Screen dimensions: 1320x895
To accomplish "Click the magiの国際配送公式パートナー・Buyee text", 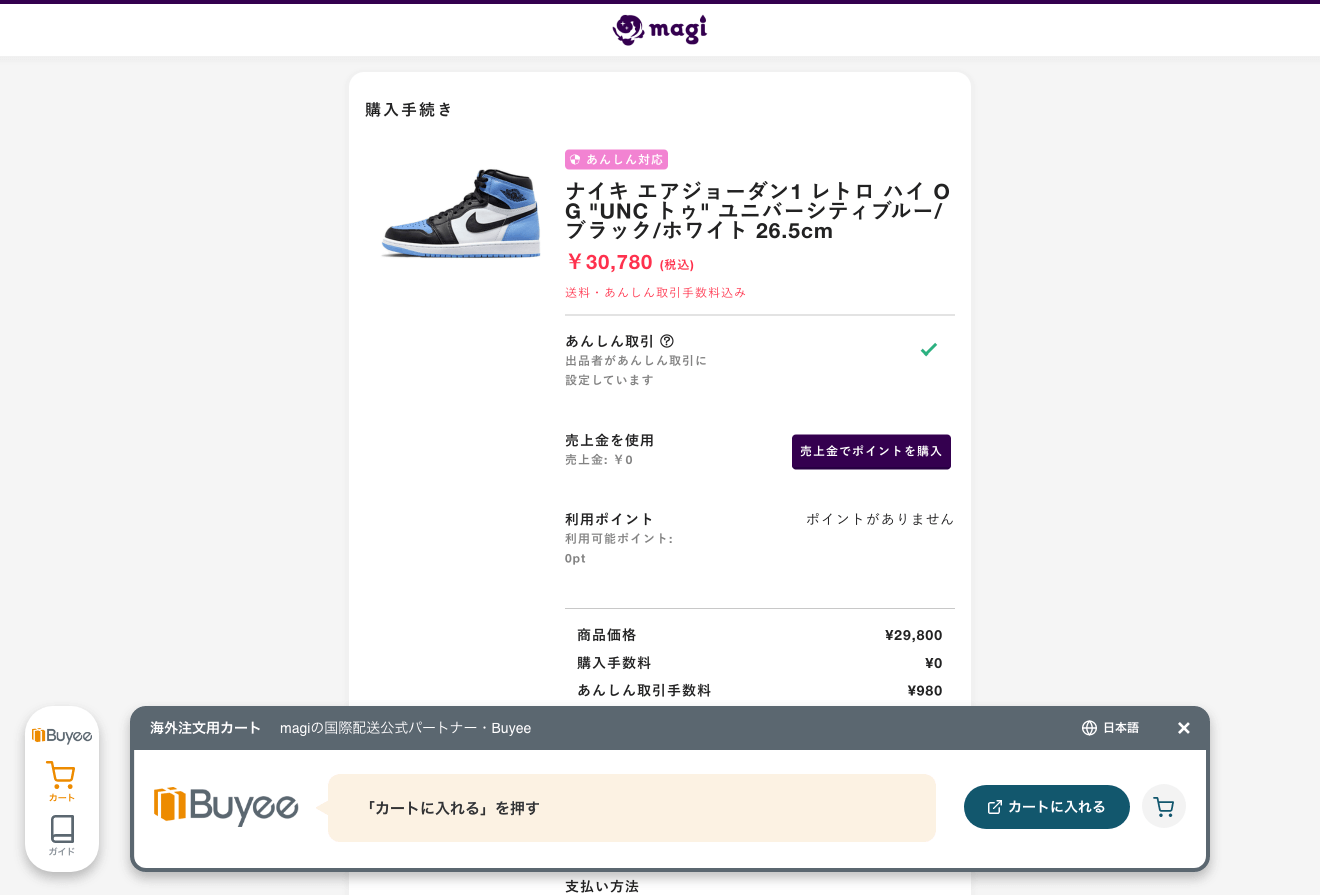I will [x=405, y=728].
